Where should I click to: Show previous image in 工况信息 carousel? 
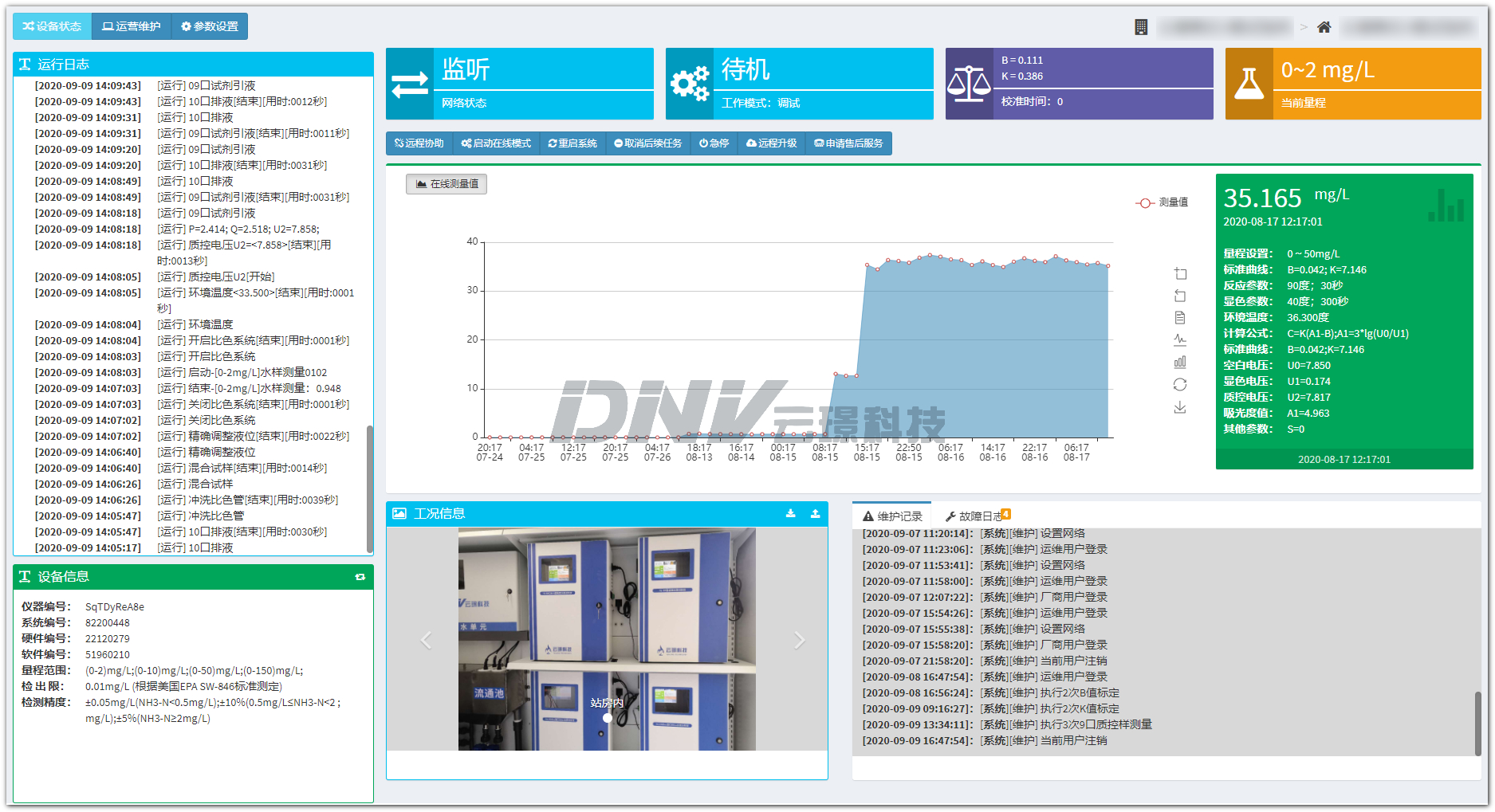tap(427, 640)
